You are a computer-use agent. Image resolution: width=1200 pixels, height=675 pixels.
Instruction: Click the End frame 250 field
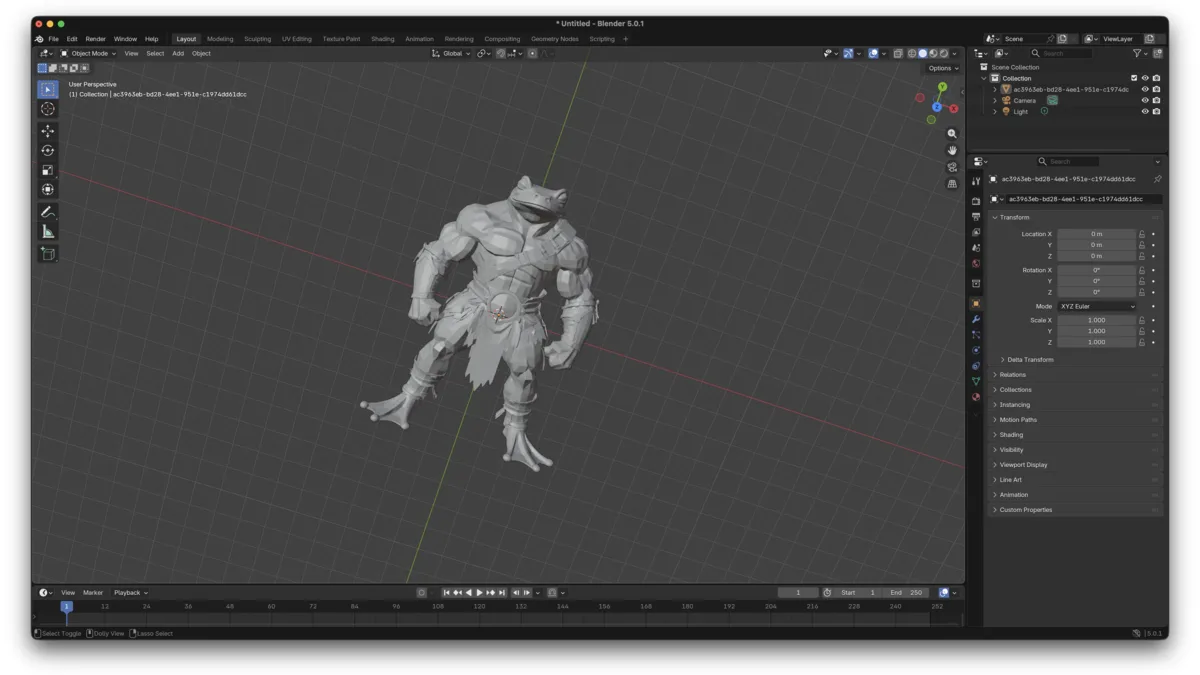(x=906, y=592)
